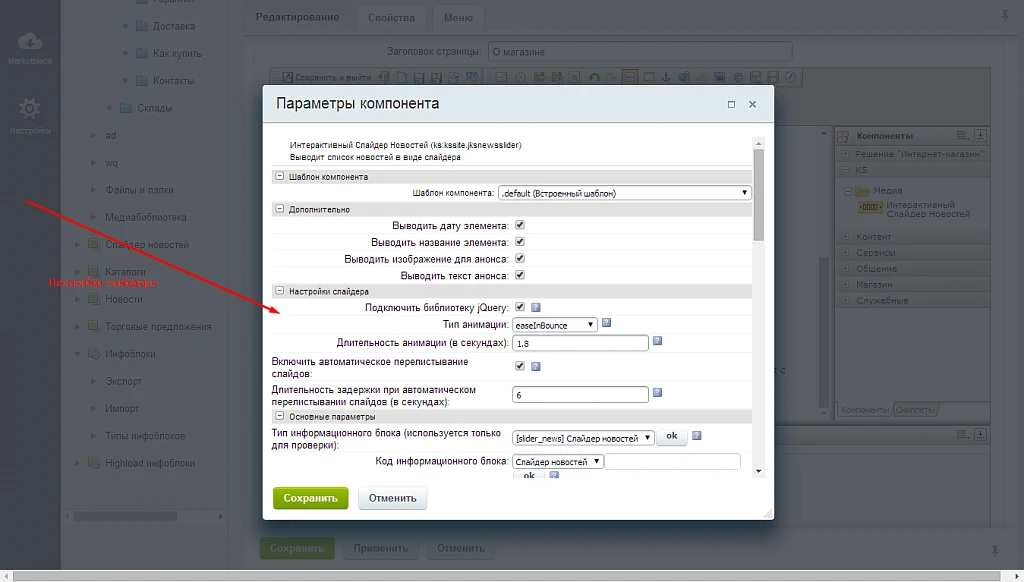Uncheck Выводить изображение для анонса
The height and width of the screenshot is (582, 1024).
[520, 258]
